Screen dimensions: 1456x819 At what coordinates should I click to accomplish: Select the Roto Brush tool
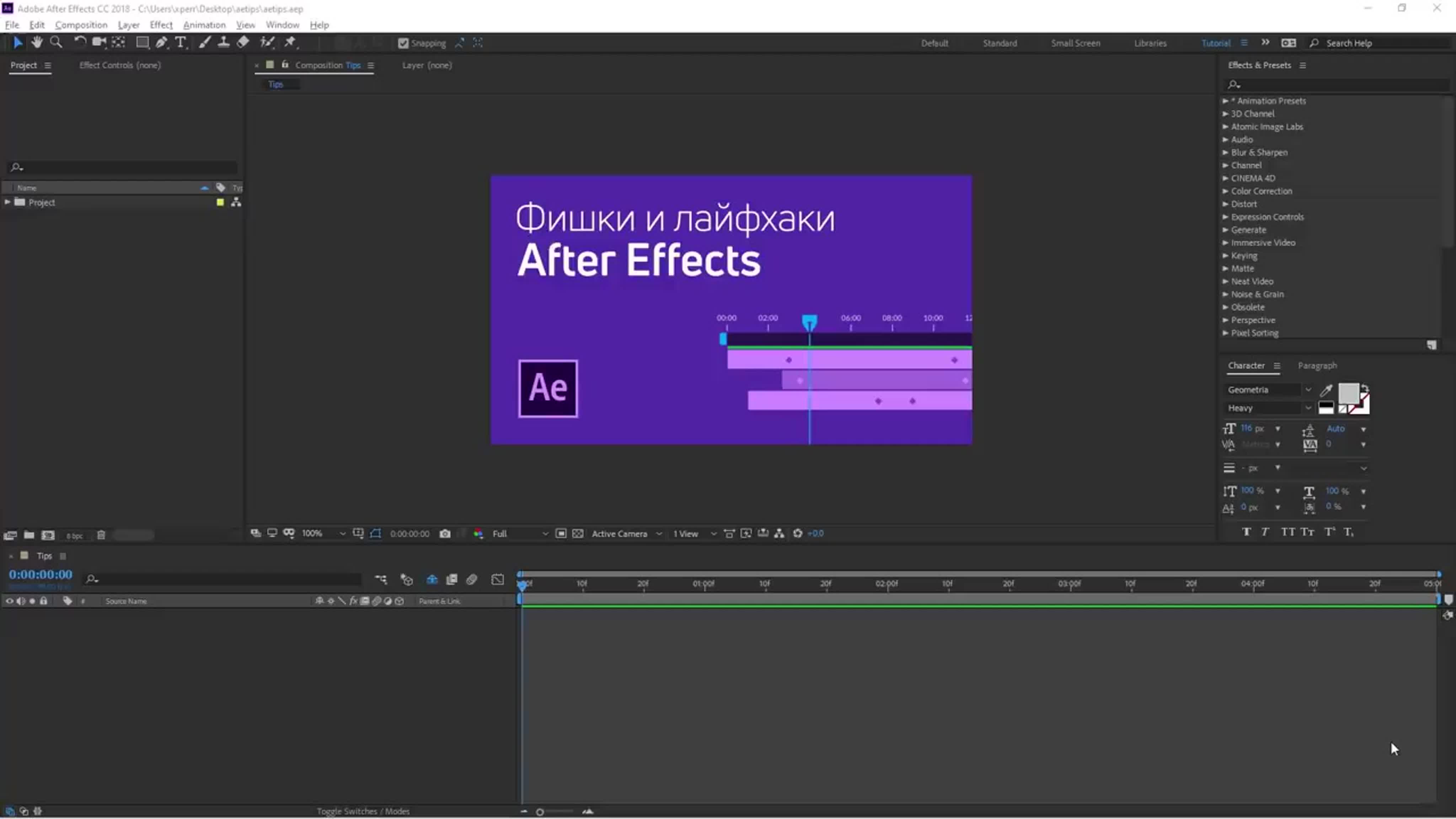coord(267,42)
